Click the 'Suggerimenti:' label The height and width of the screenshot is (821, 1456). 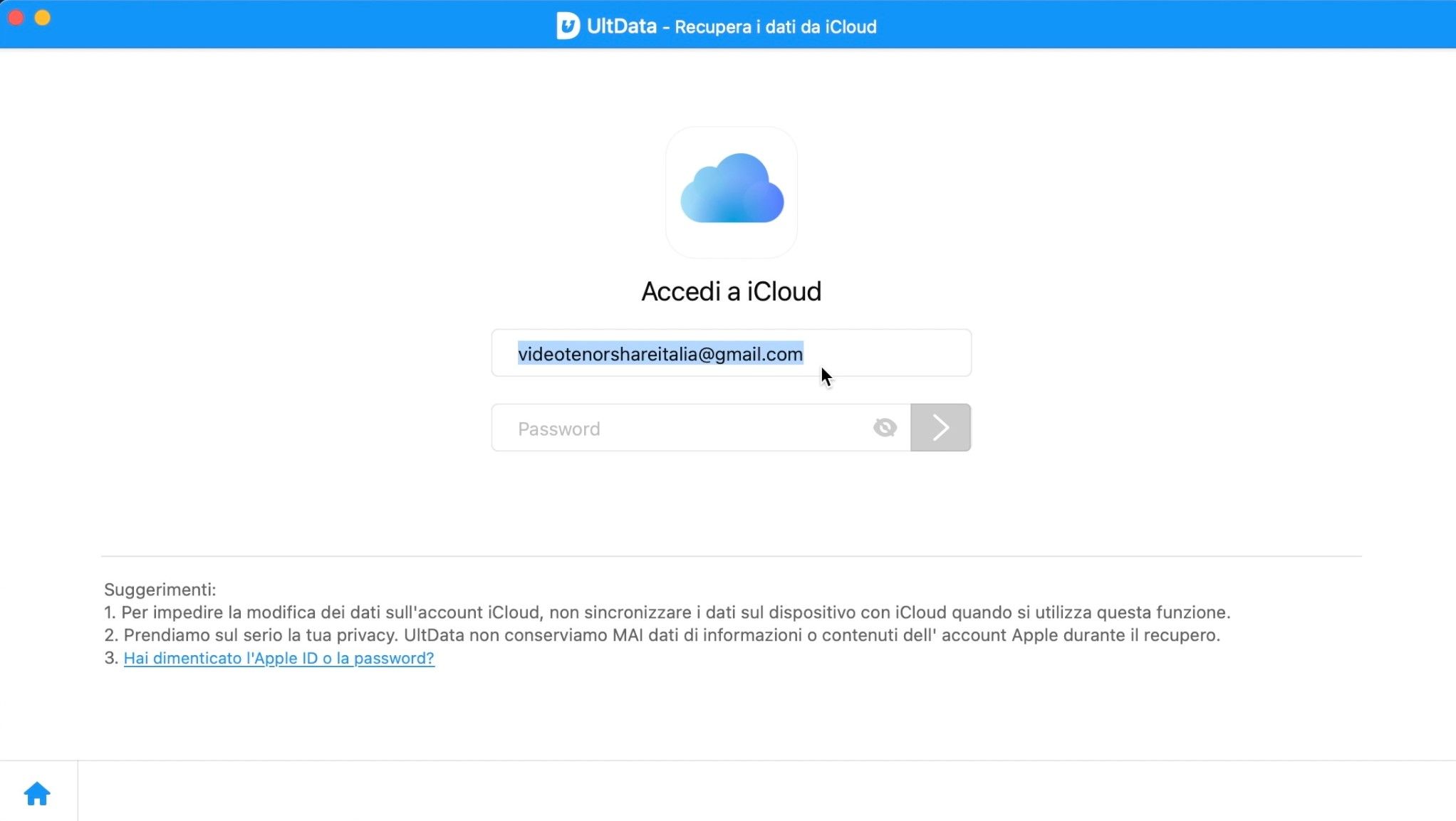click(160, 590)
